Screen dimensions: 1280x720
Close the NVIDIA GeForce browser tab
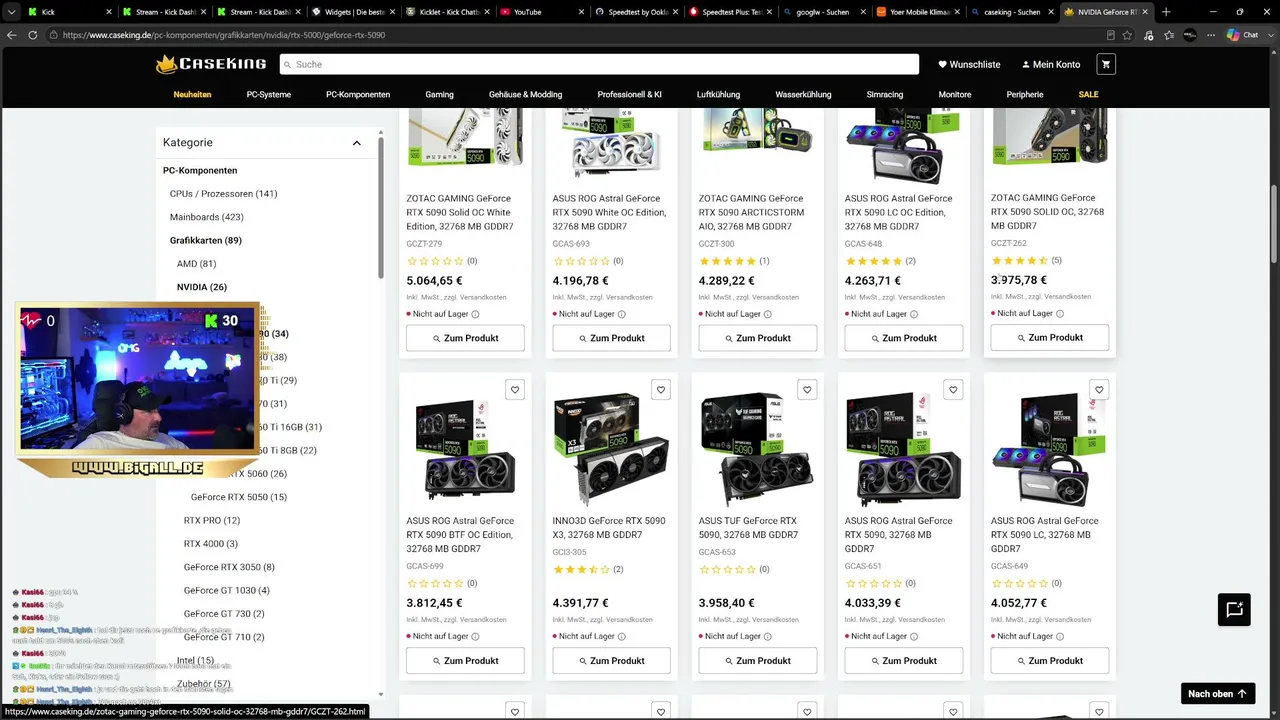click(1145, 12)
